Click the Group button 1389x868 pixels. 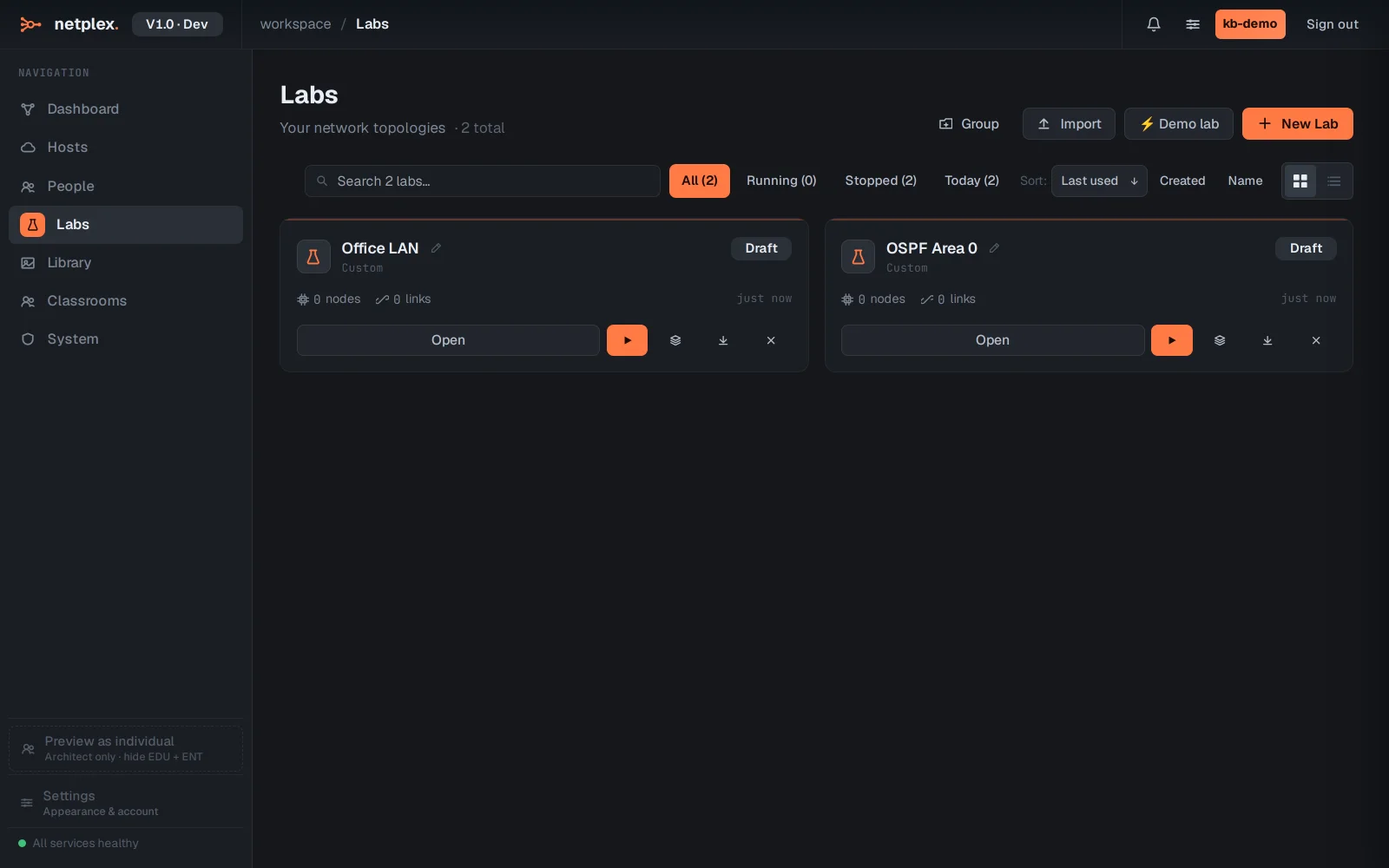(969, 124)
